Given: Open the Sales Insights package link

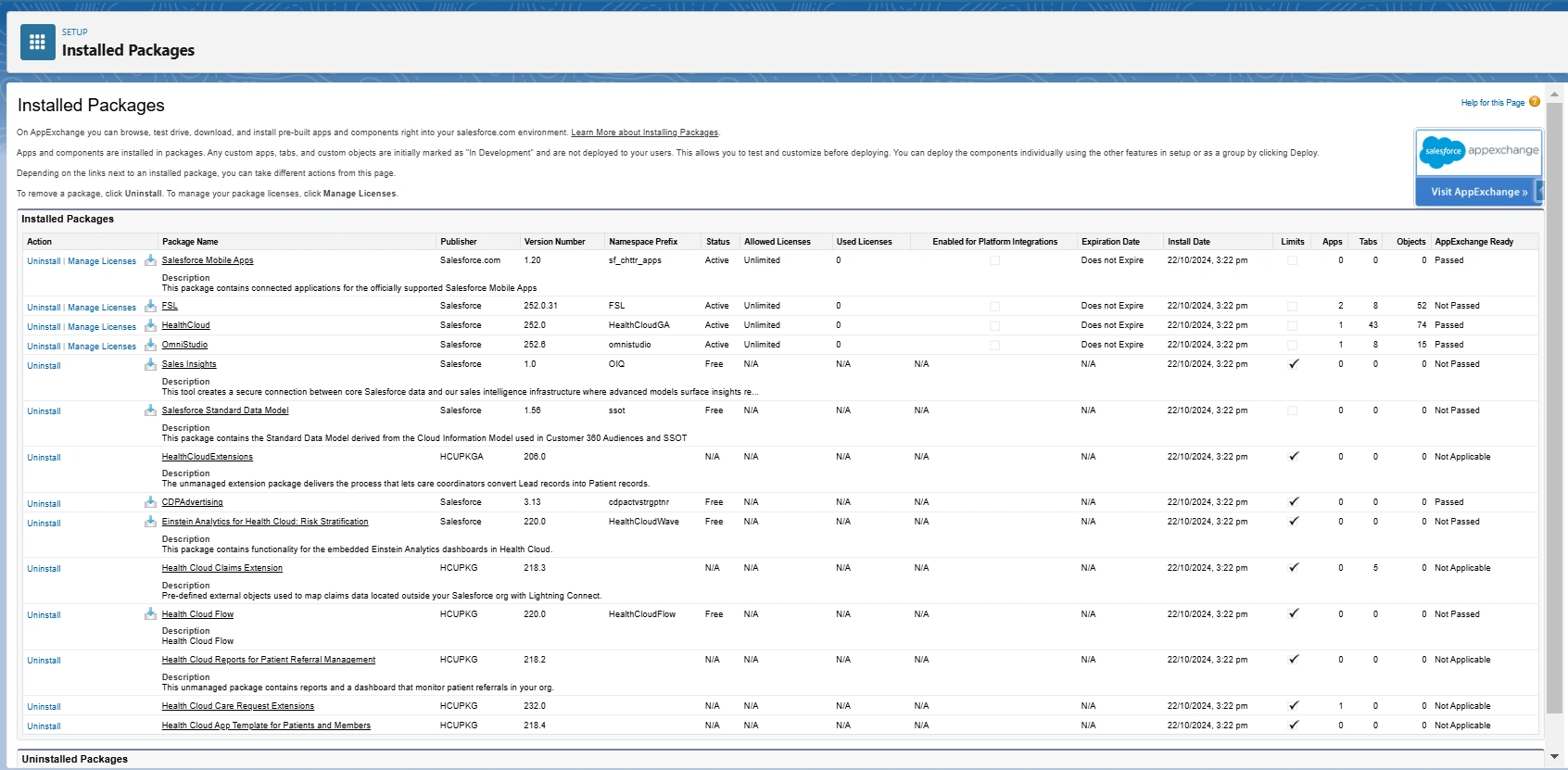Looking at the screenshot, I should (189, 364).
